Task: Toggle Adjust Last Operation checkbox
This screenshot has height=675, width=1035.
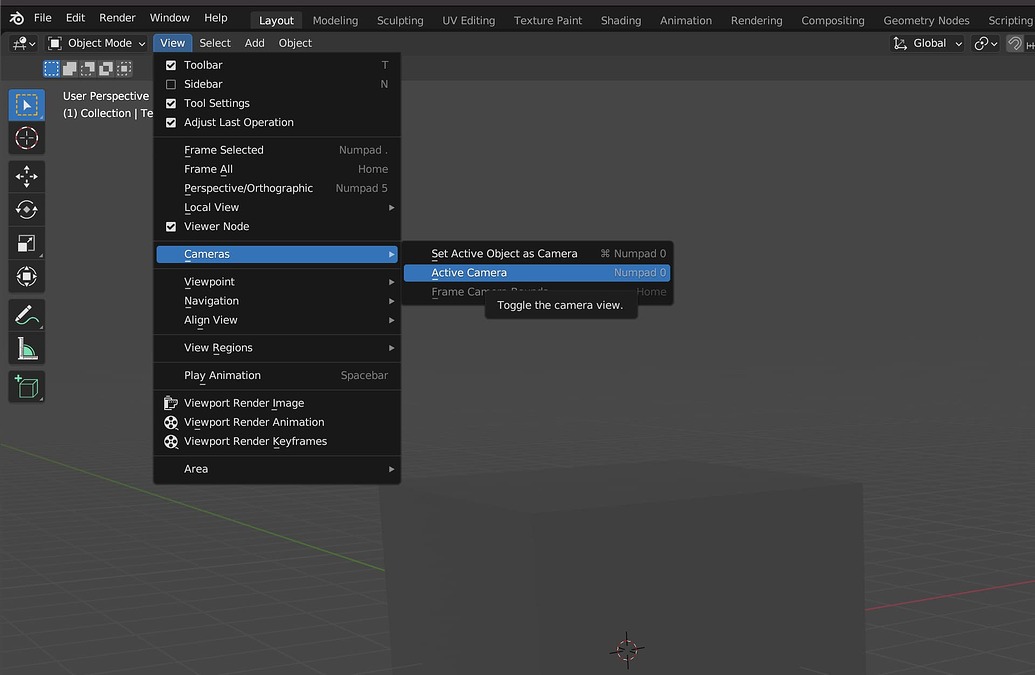Action: pyautogui.click(x=171, y=122)
